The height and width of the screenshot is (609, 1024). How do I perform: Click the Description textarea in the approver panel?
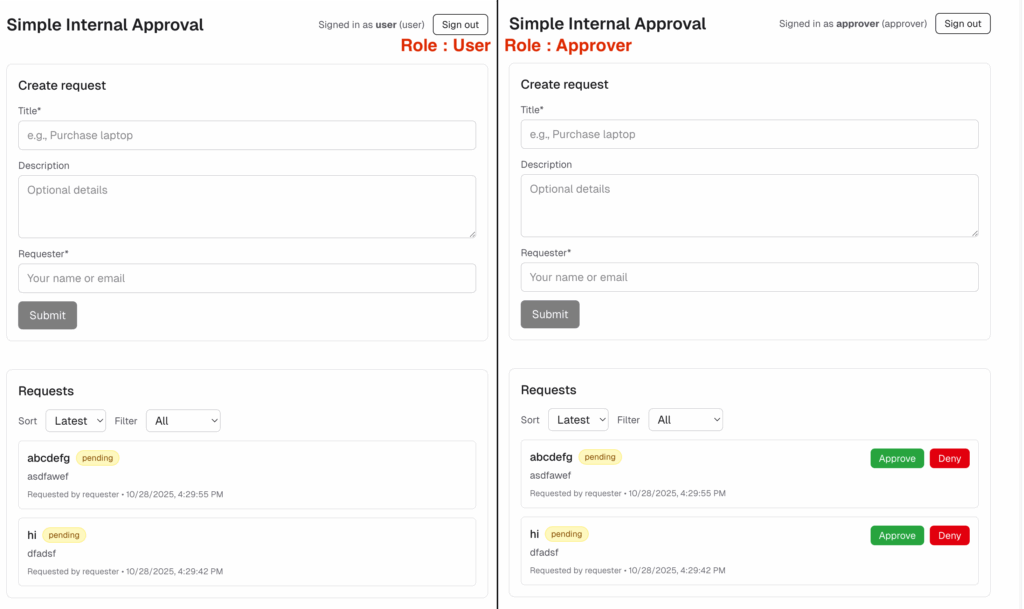[x=749, y=205]
